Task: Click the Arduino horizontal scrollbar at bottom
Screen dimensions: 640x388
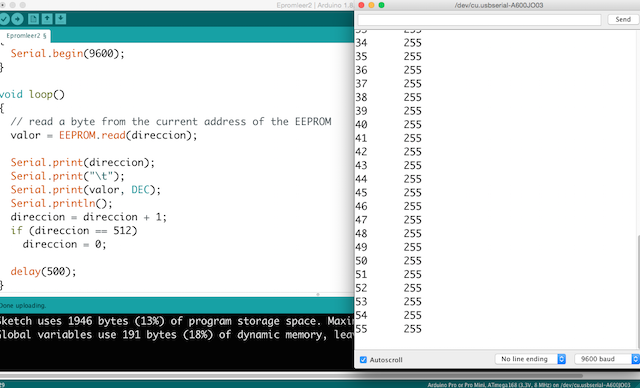Action: point(291,376)
